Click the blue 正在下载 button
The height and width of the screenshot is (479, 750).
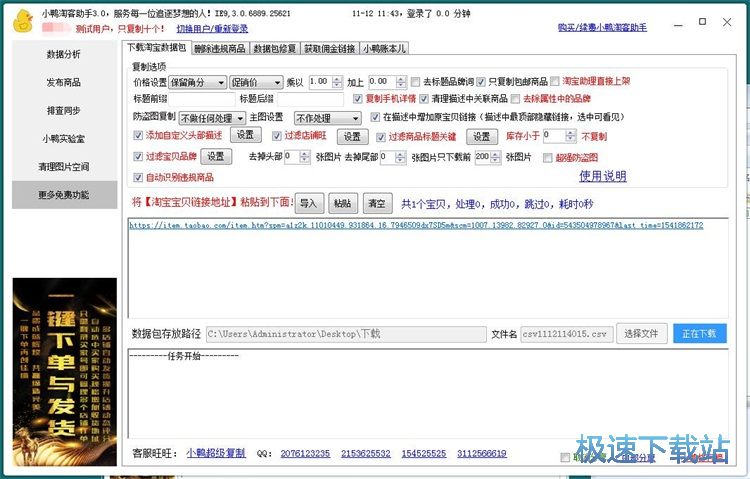pos(700,334)
